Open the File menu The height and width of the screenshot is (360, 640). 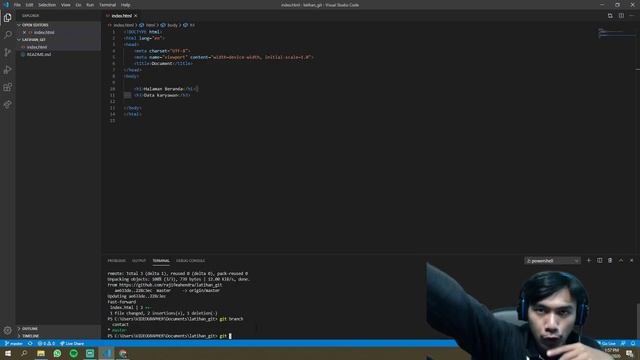[x=17, y=5]
